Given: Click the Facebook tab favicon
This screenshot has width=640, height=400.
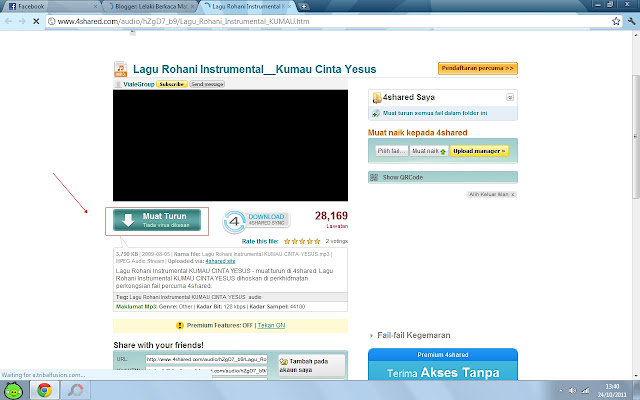Looking at the screenshot, I should pyautogui.click(x=12, y=6).
